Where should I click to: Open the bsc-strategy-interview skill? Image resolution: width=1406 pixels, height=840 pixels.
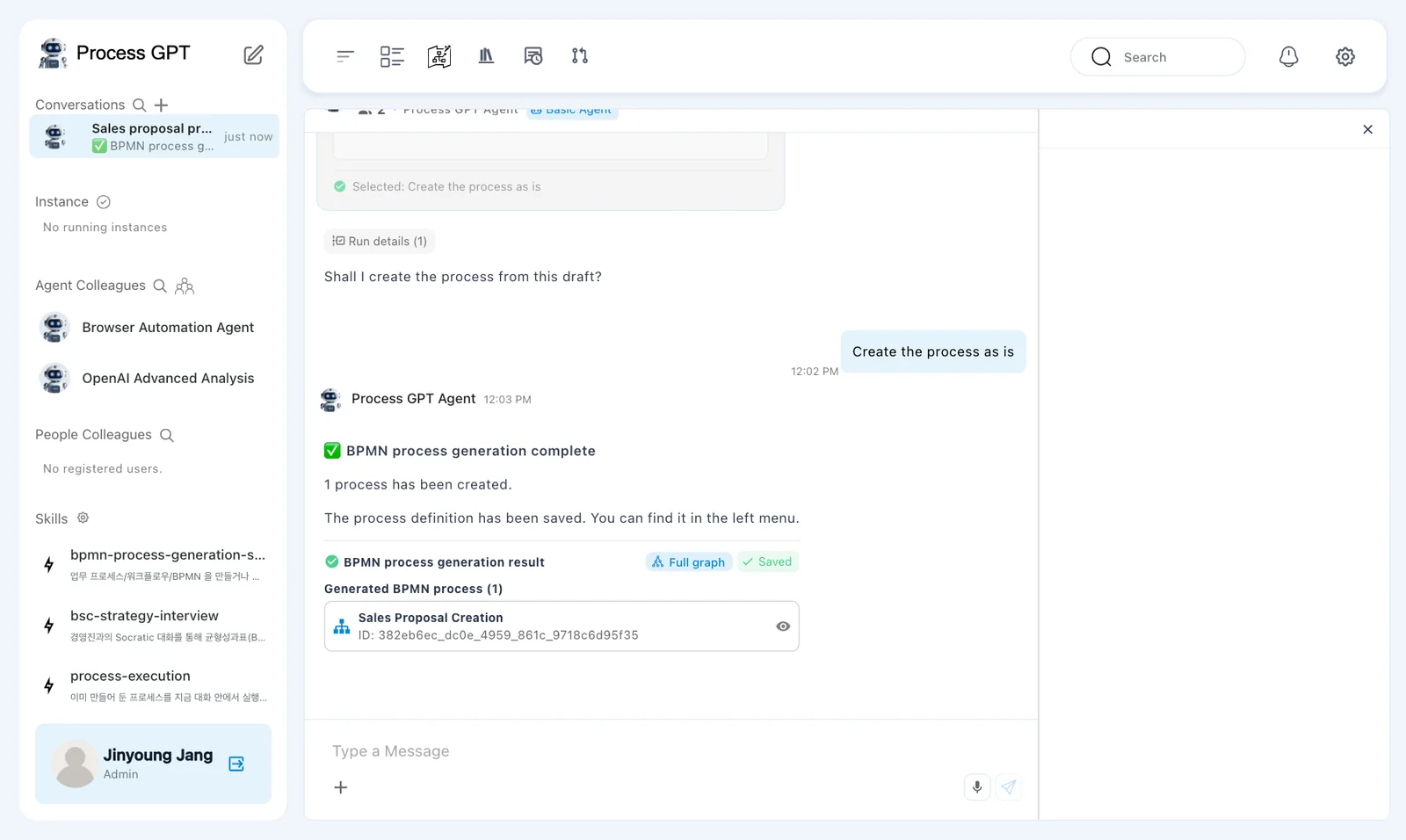pyautogui.click(x=154, y=626)
